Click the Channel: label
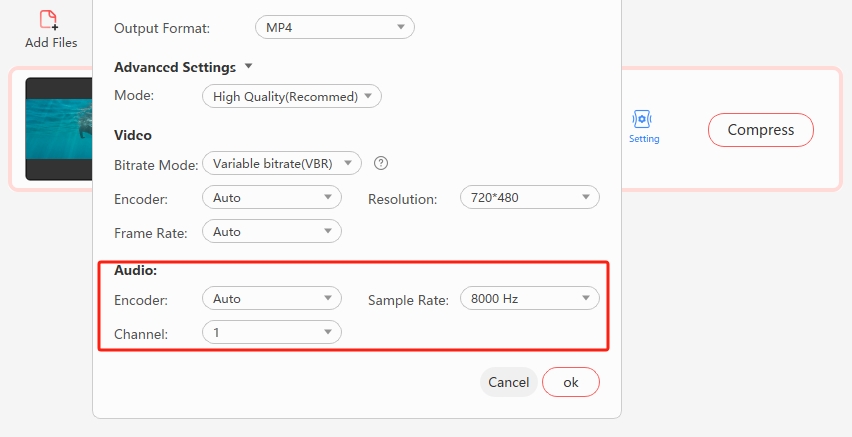This screenshot has height=437, width=852. pos(141,334)
